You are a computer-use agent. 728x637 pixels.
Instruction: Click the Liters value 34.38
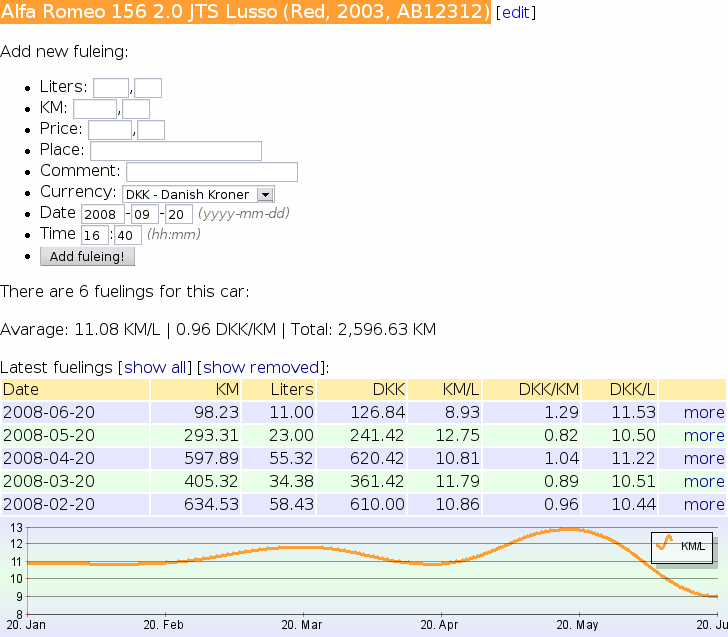click(x=292, y=481)
